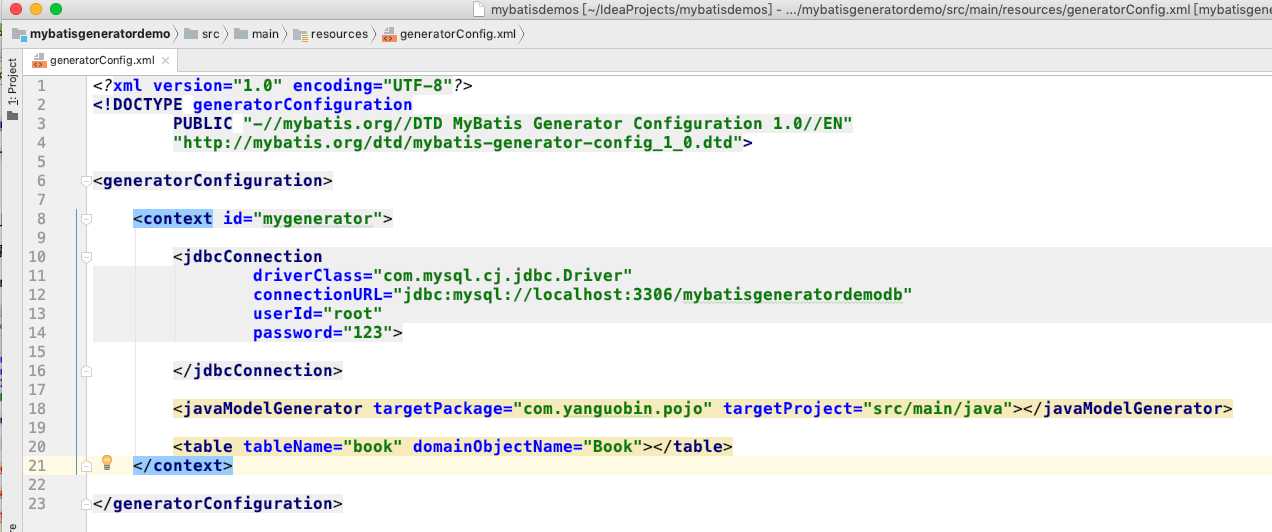Screen dimensions: 1272x532
Task: Place cursor on driverClass="com.mysql.cj.jdbc.Driver"
Action: (442, 275)
